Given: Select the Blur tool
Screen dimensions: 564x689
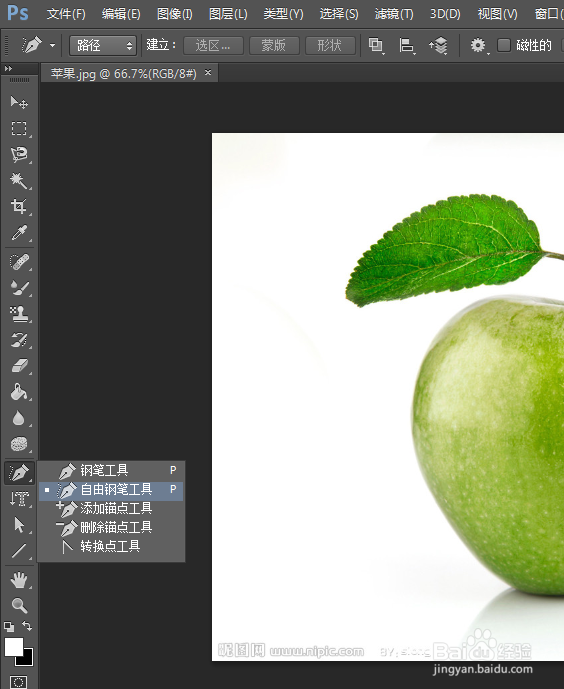Looking at the screenshot, I should 19,418.
